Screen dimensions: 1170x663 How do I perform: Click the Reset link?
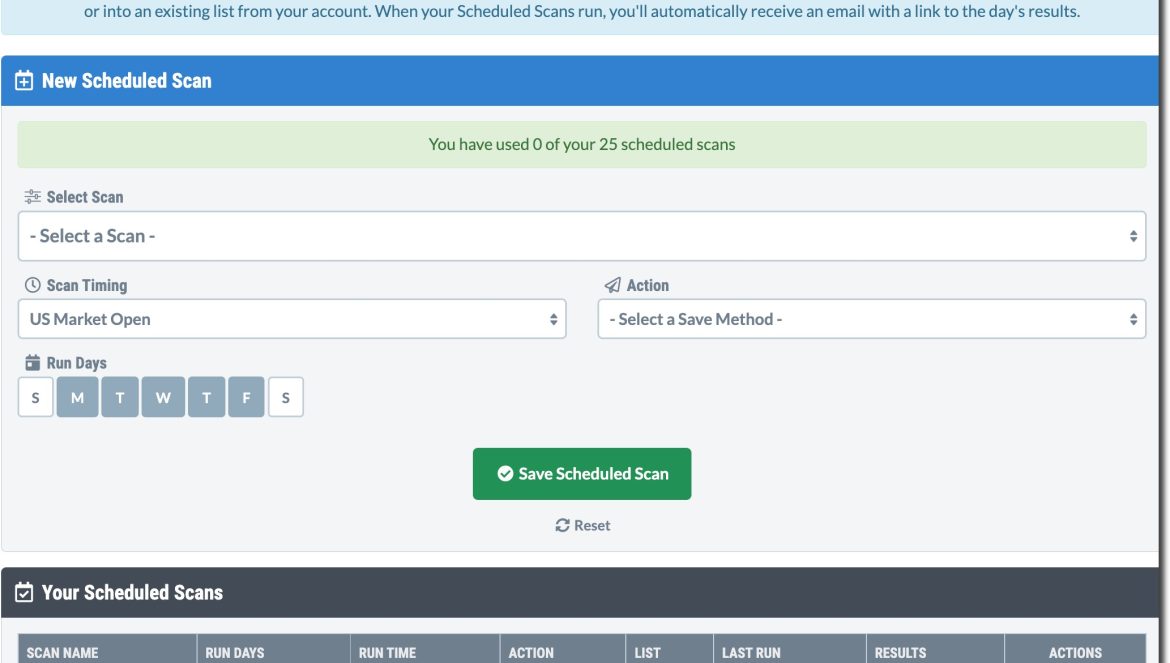583,526
